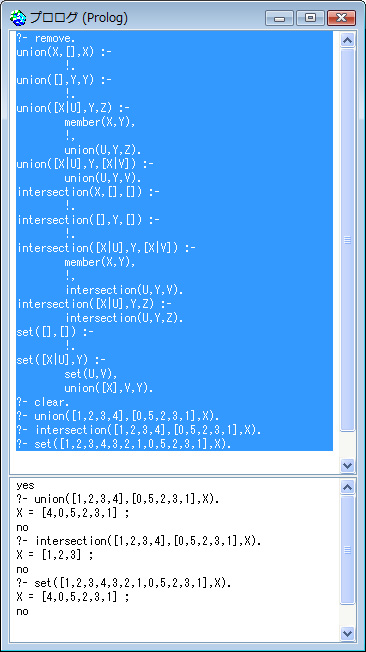The image size is (366, 652).
Task: Click the lower pane scroll up arrow
Action: pos(347,487)
